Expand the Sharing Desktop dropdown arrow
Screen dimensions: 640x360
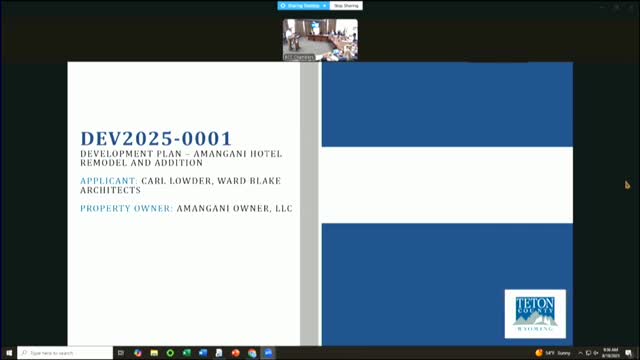[x=324, y=6]
